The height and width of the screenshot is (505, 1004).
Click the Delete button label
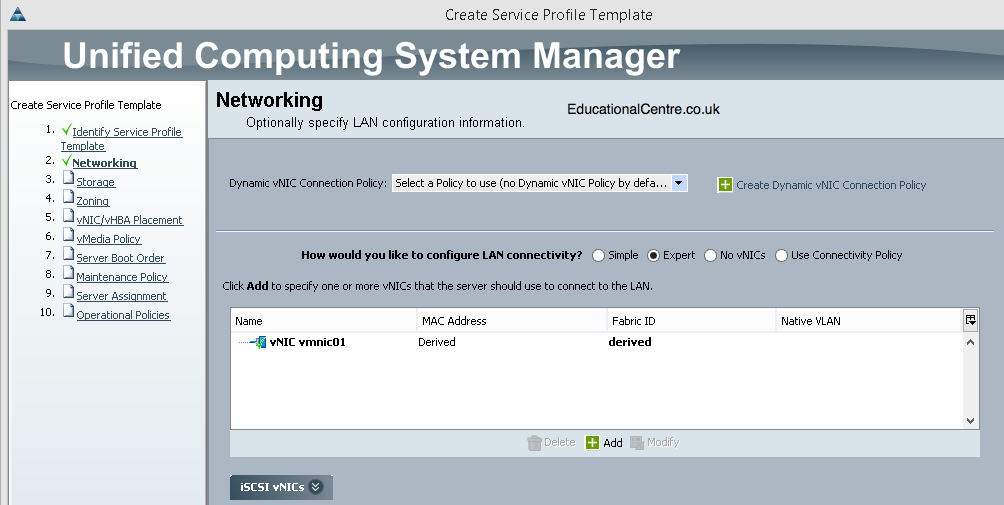560,442
